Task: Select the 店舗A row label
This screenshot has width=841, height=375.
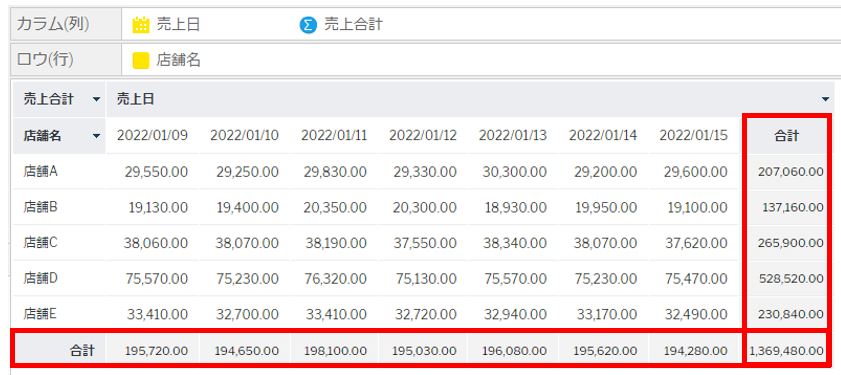Action: (x=40, y=171)
